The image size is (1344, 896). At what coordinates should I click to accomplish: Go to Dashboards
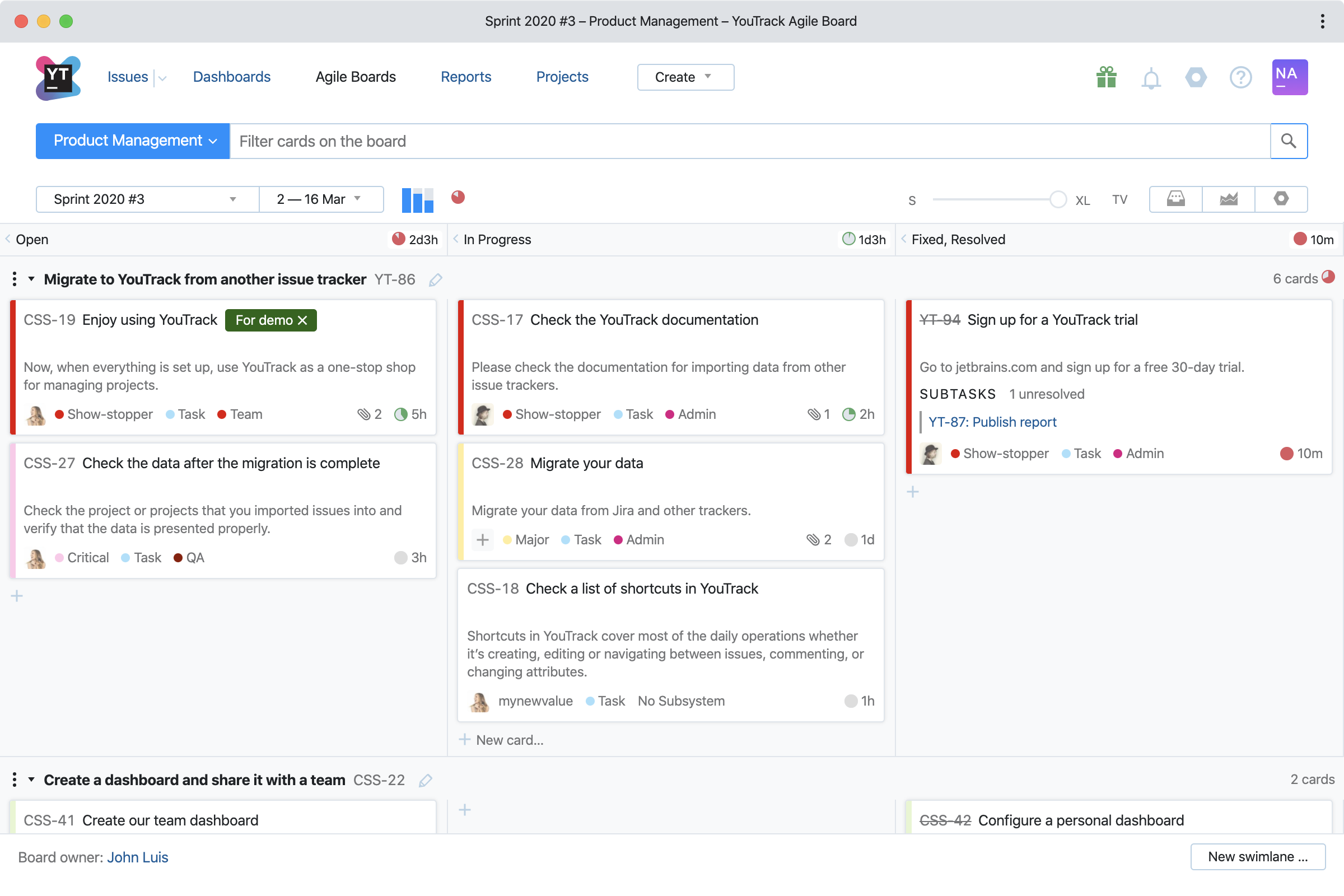(231, 77)
